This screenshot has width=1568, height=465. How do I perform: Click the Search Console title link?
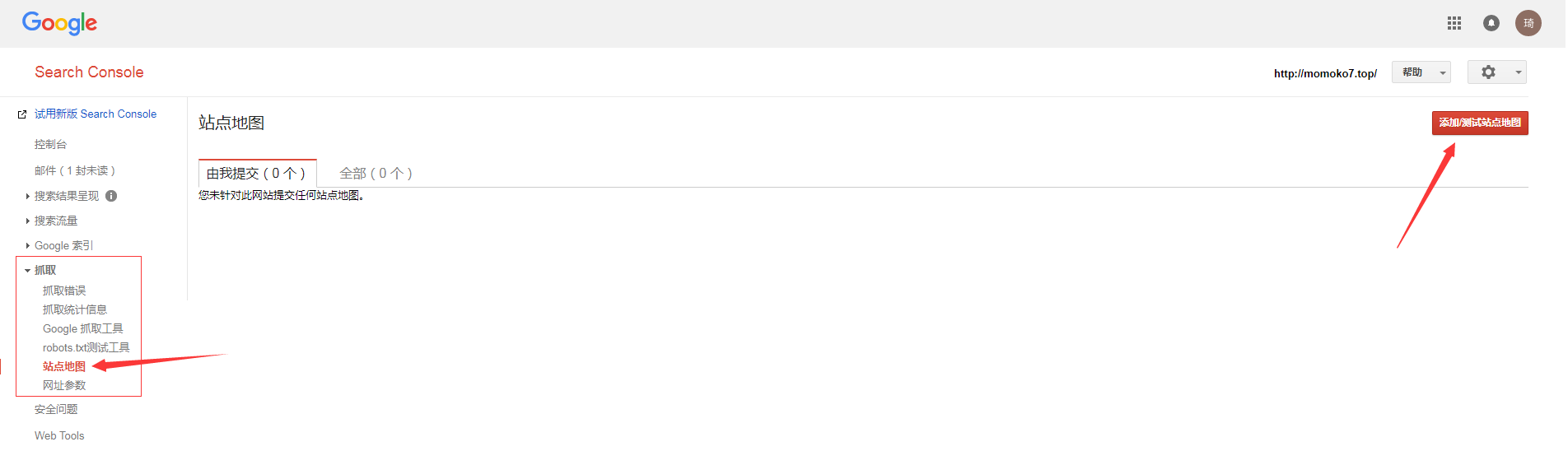[x=89, y=72]
